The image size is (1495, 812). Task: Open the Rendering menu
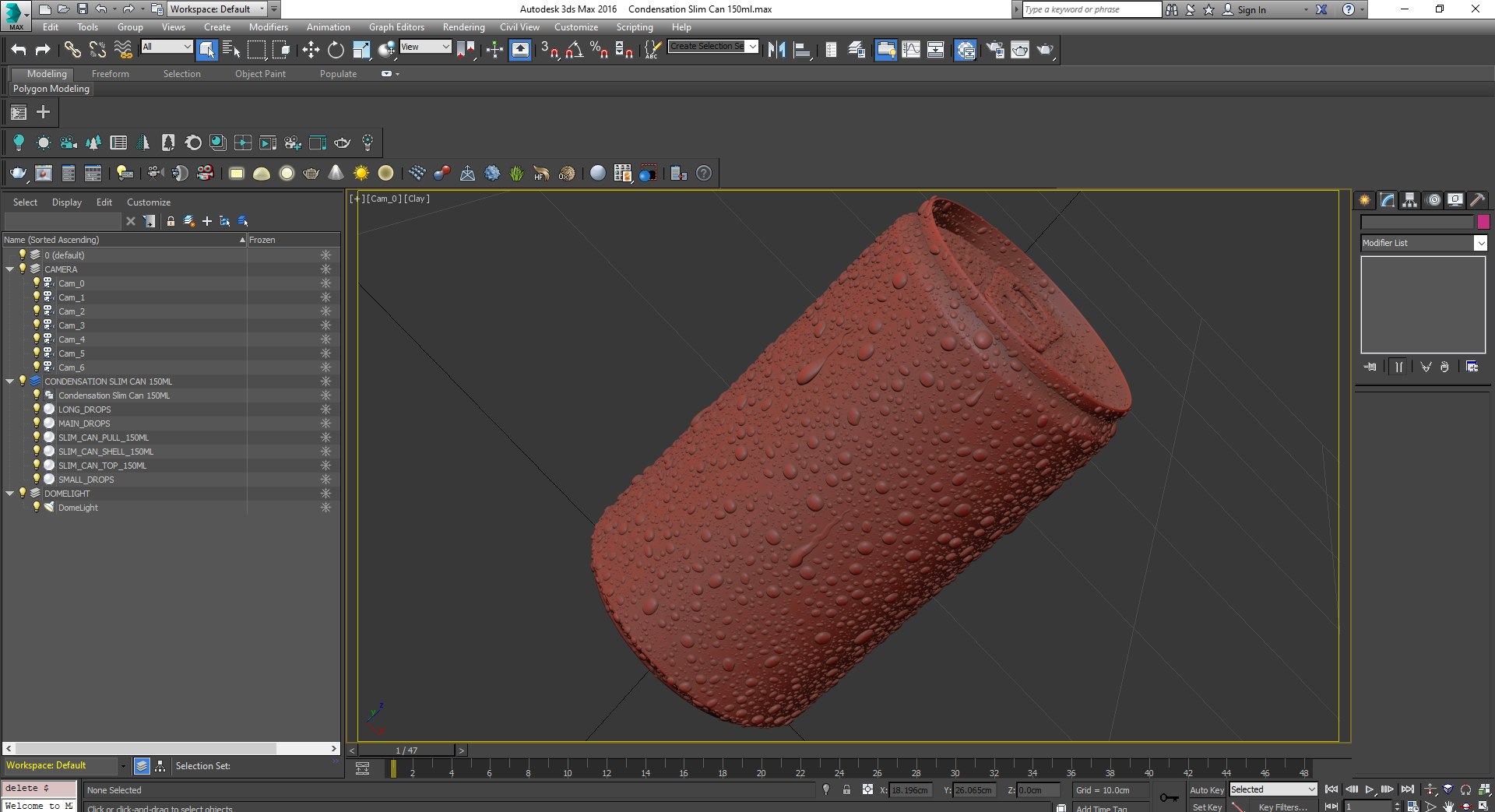click(463, 27)
